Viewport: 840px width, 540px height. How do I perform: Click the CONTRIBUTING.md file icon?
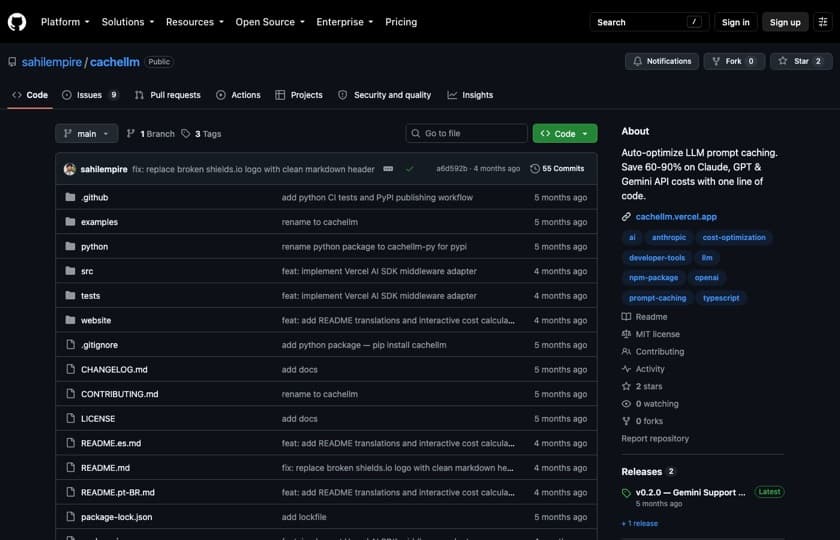(x=70, y=394)
